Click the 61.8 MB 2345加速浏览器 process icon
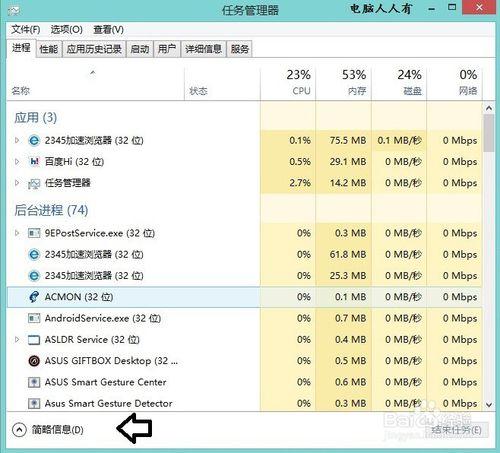Screen dimensions: 500x453 34,255
